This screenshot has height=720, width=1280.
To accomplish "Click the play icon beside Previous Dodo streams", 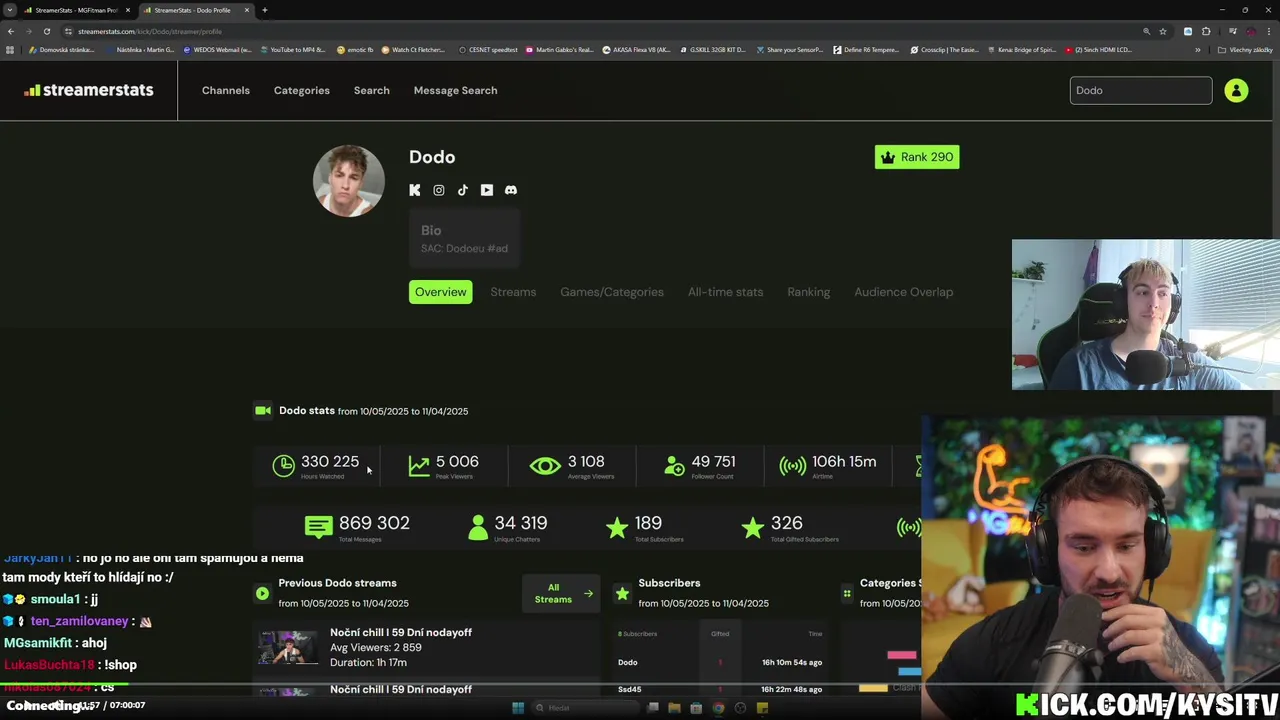I will click(x=262, y=593).
